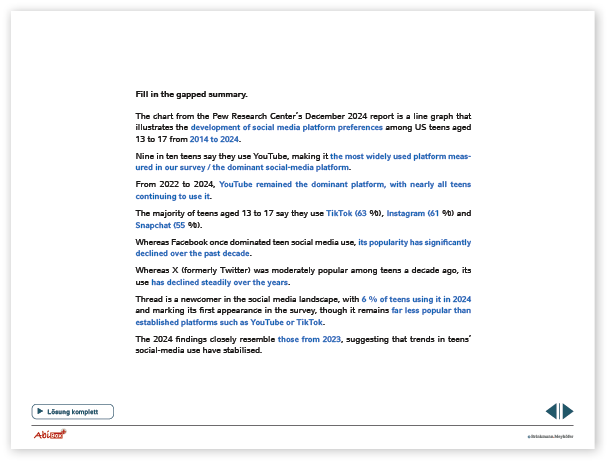The height and width of the screenshot is (463, 609).
Task: Click the answer 'the most widely used platform meas-'
Action: coord(400,156)
